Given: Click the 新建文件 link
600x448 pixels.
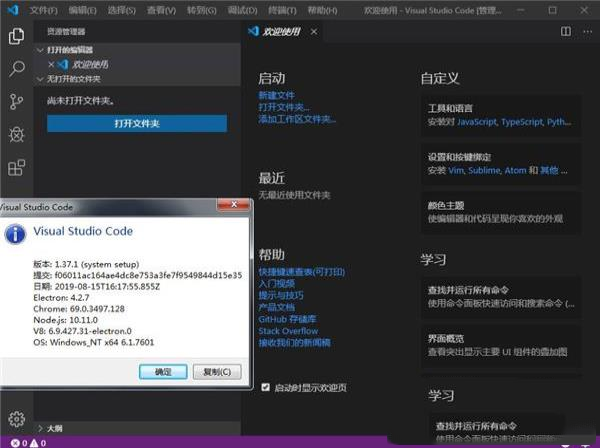Looking at the screenshot, I should 277,95.
